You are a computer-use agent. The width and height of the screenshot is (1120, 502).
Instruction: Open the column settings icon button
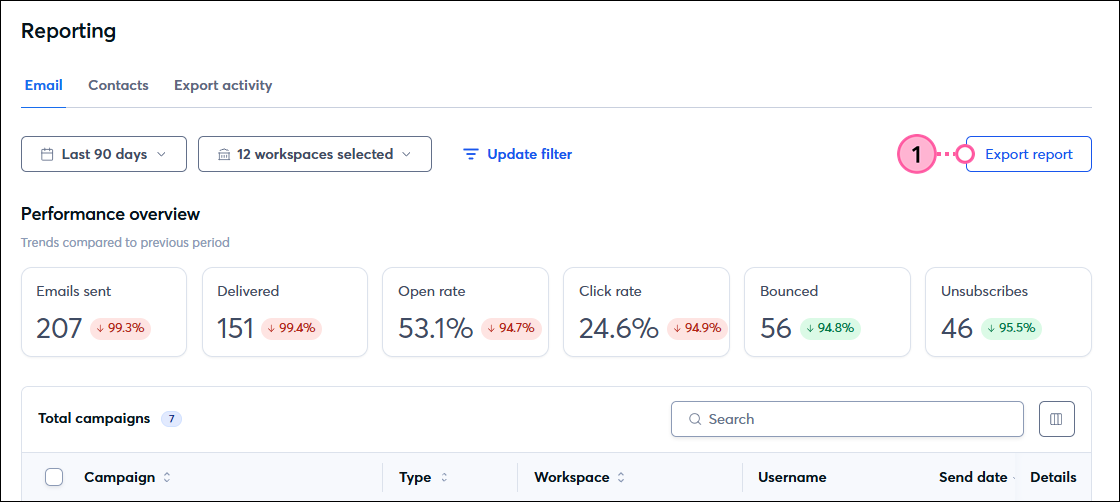pos(1056,419)
